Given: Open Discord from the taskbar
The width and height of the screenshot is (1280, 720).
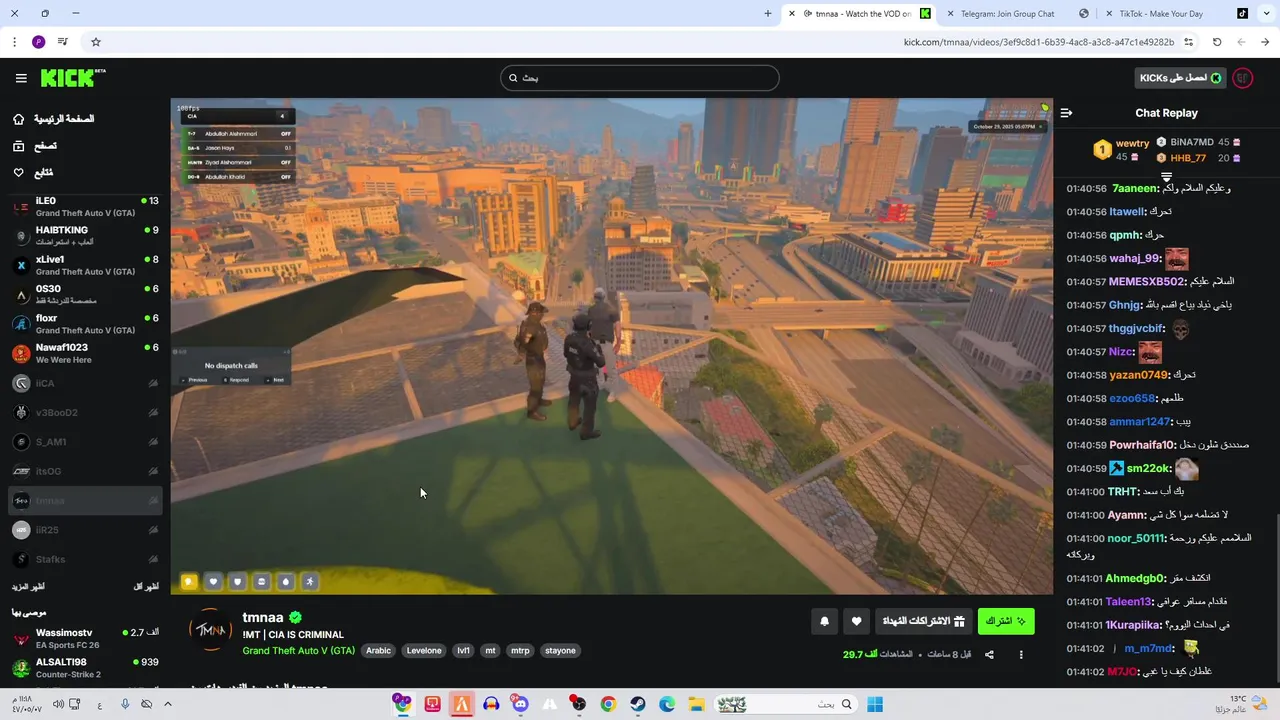Looking at the screenshot, I should point(520,704).
